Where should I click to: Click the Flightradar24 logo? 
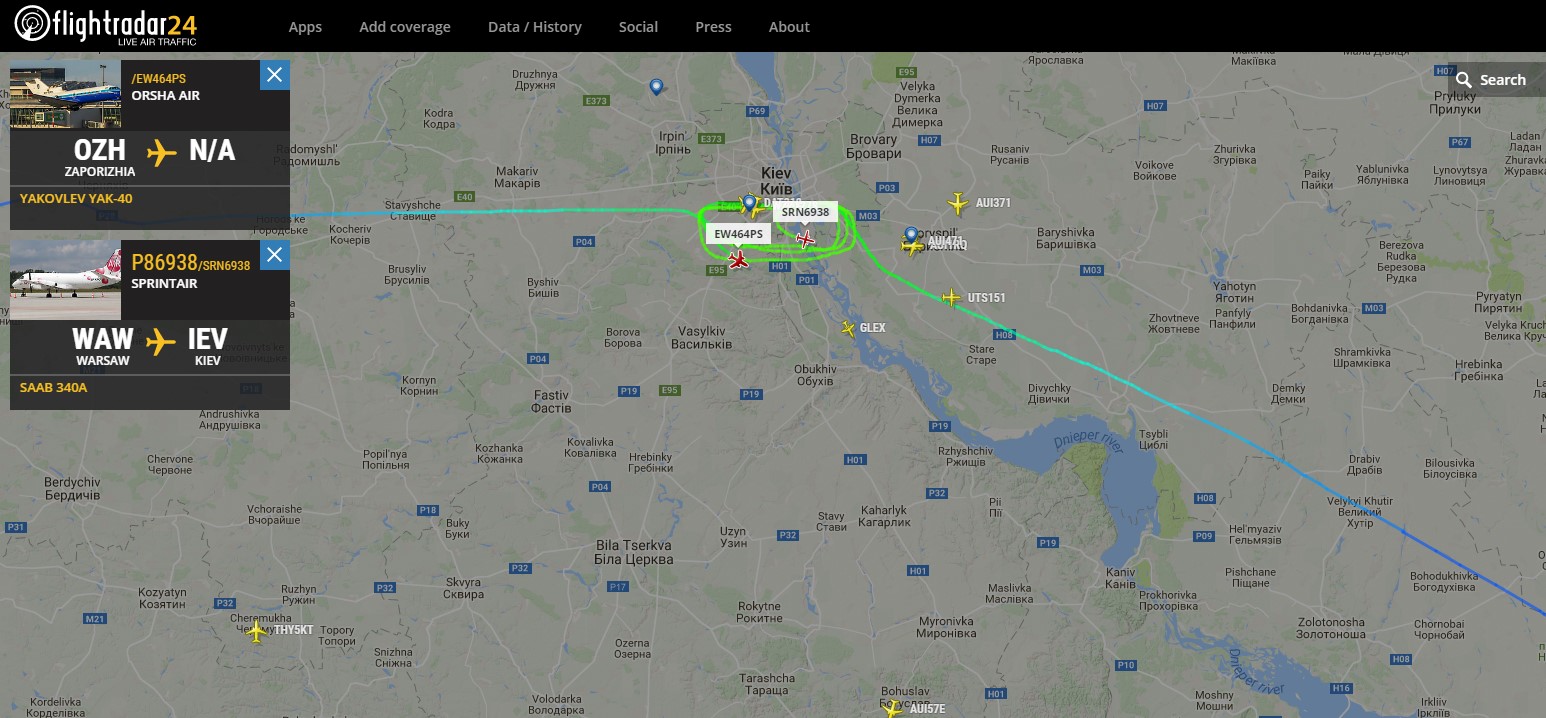(x=105, y=25)
